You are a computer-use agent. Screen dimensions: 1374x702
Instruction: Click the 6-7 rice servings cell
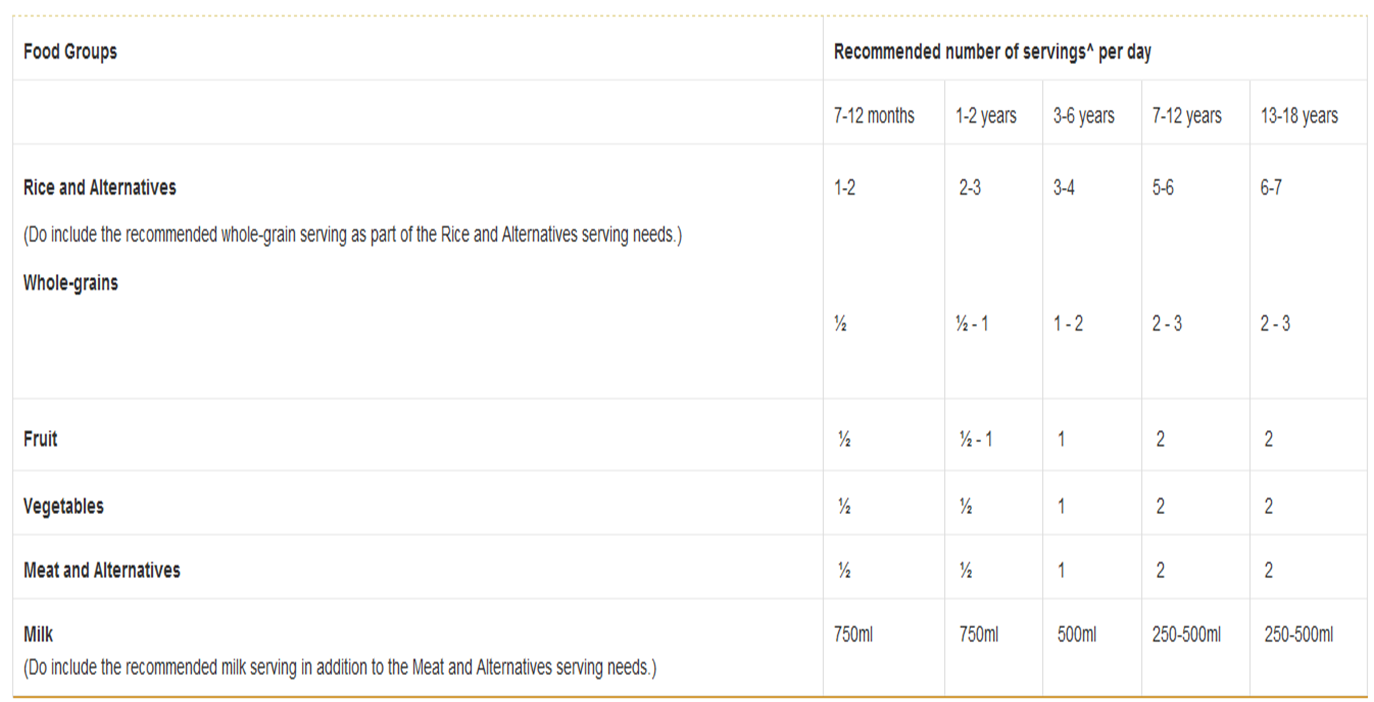(x=1270, y=188)
